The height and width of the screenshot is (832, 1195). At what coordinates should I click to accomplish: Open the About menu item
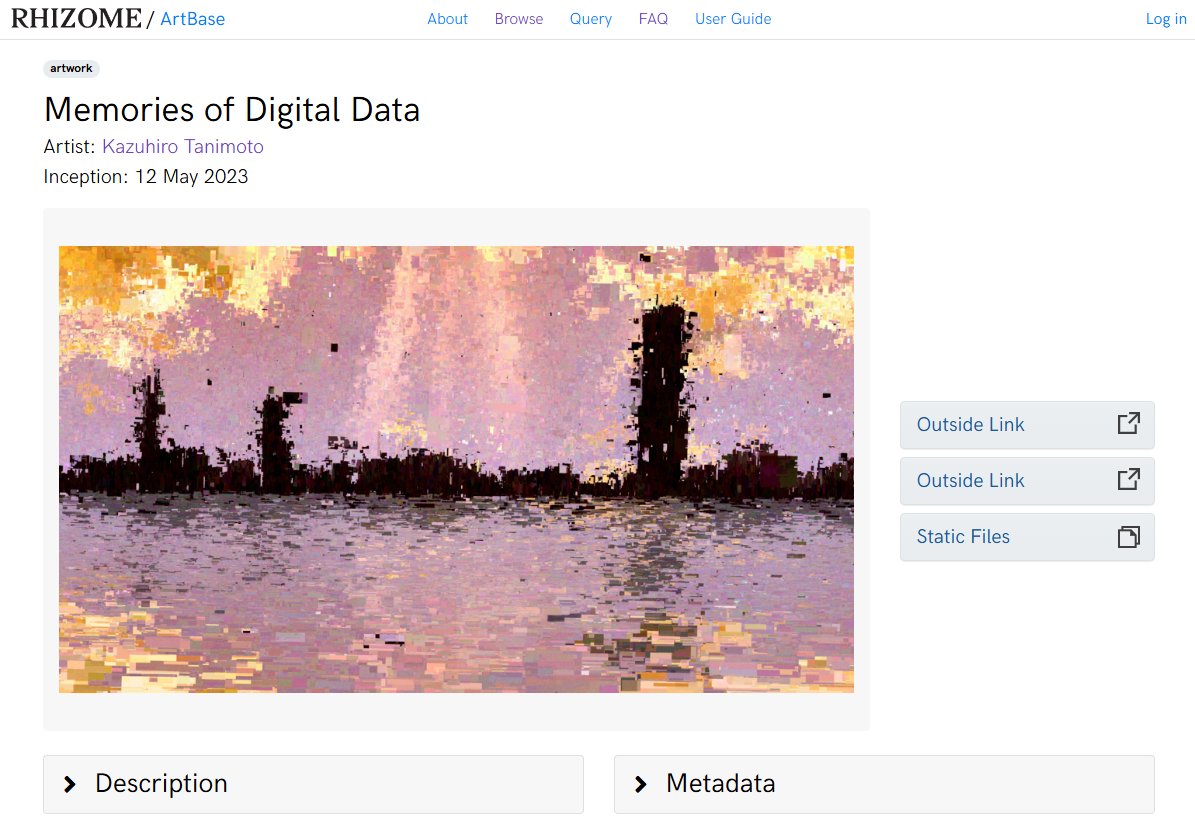tap(447, 19)
